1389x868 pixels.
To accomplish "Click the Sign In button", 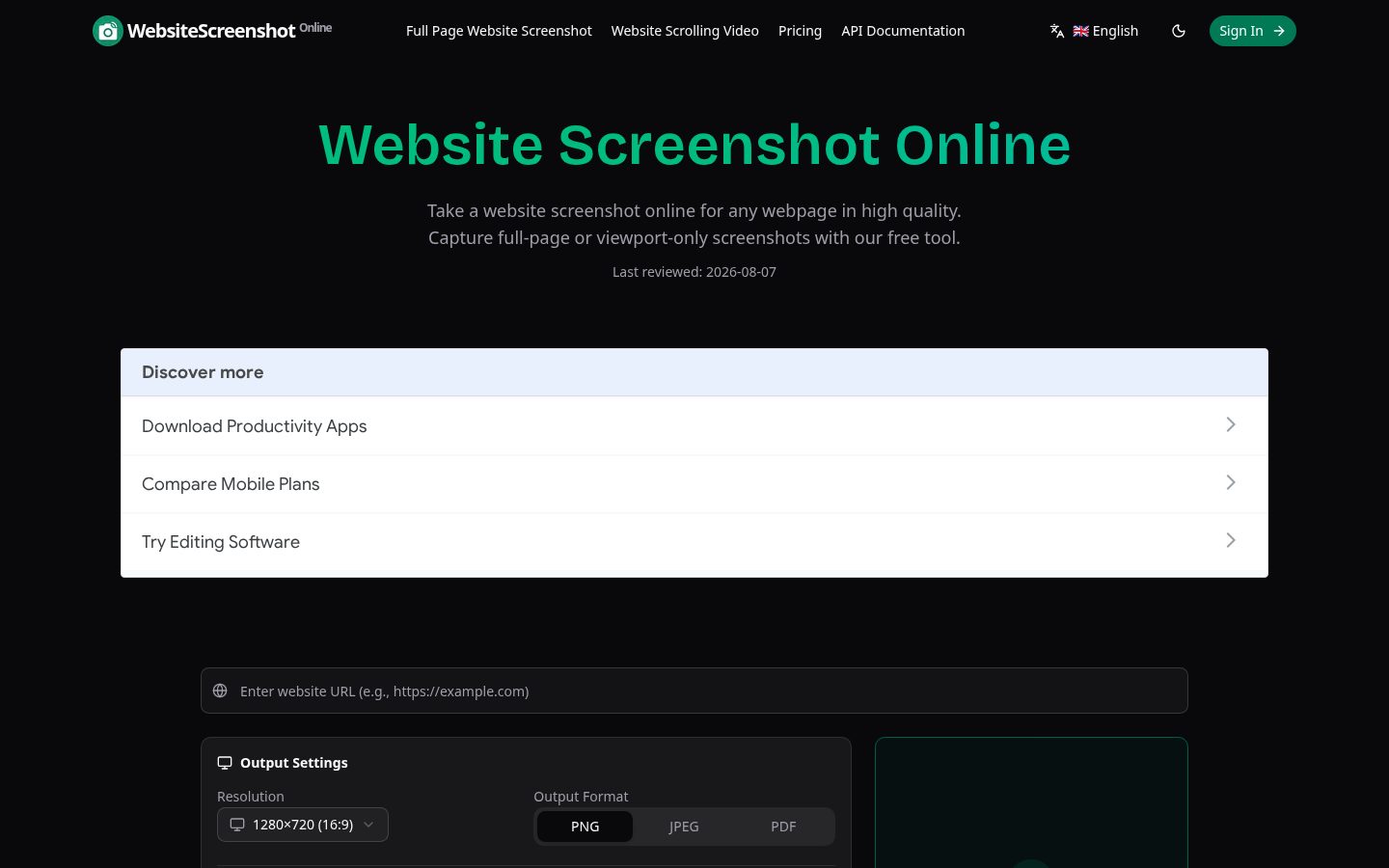I will point(1252,31).
